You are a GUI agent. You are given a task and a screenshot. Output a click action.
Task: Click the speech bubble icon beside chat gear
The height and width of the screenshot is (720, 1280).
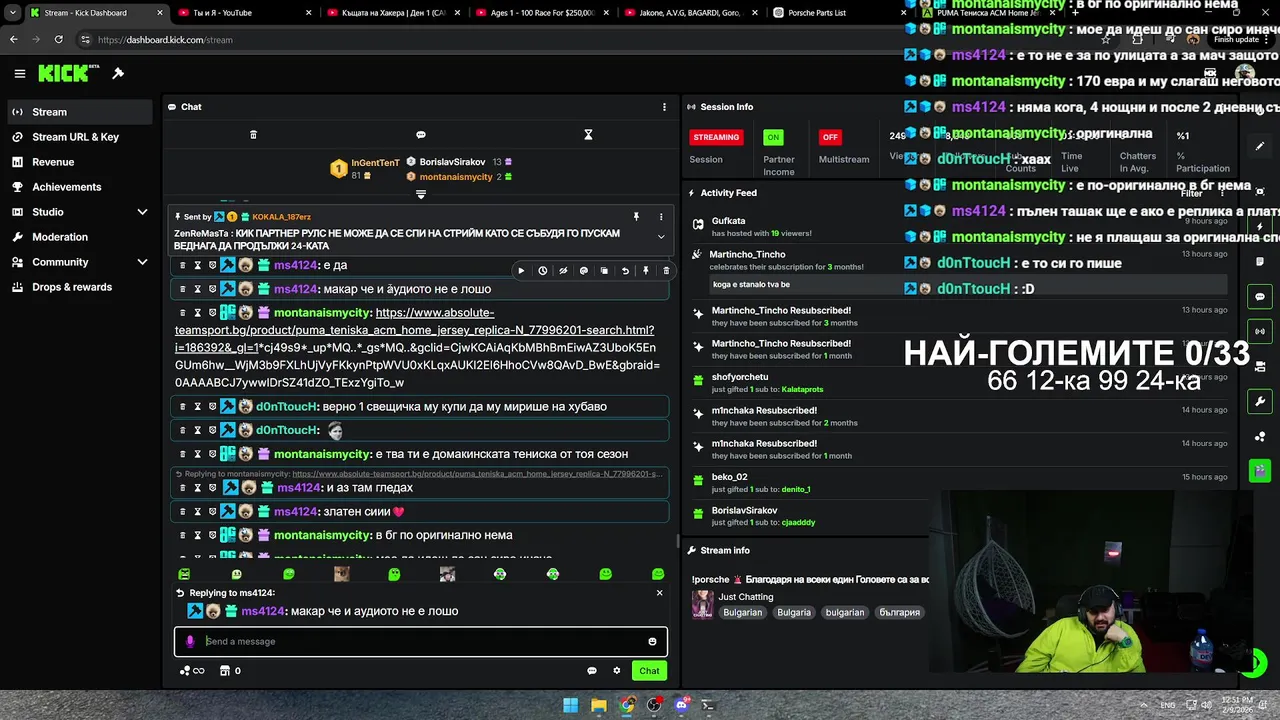[592, 671]
